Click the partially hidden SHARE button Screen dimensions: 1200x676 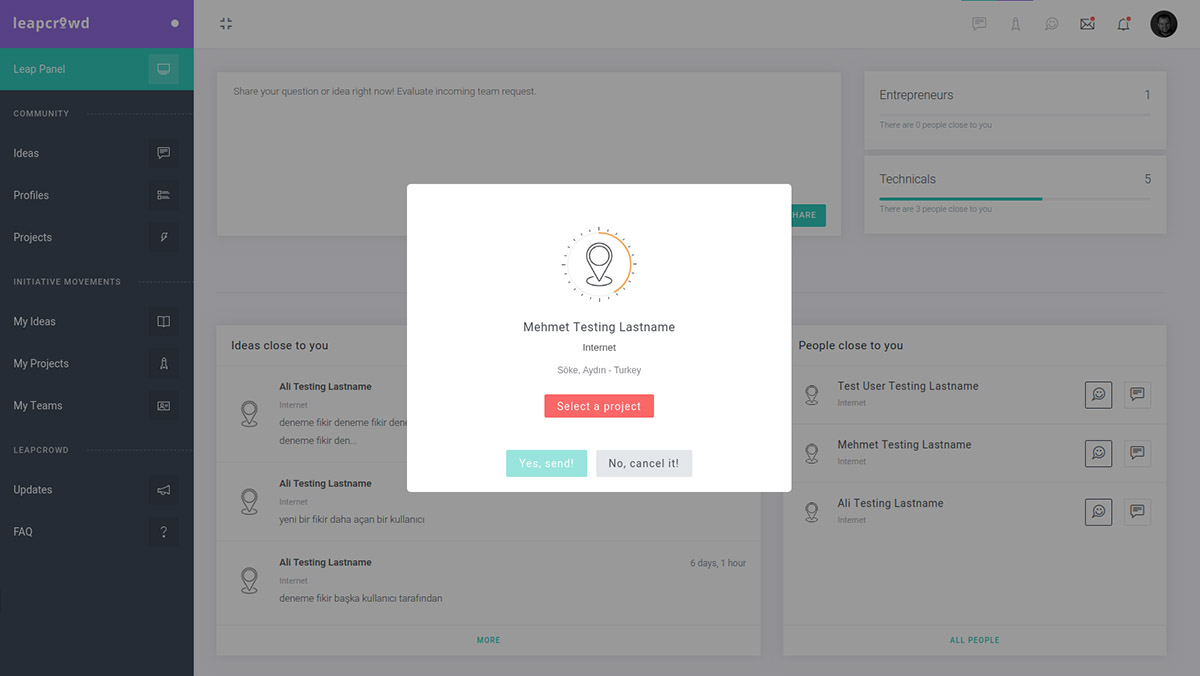click(x=808, y=215)
